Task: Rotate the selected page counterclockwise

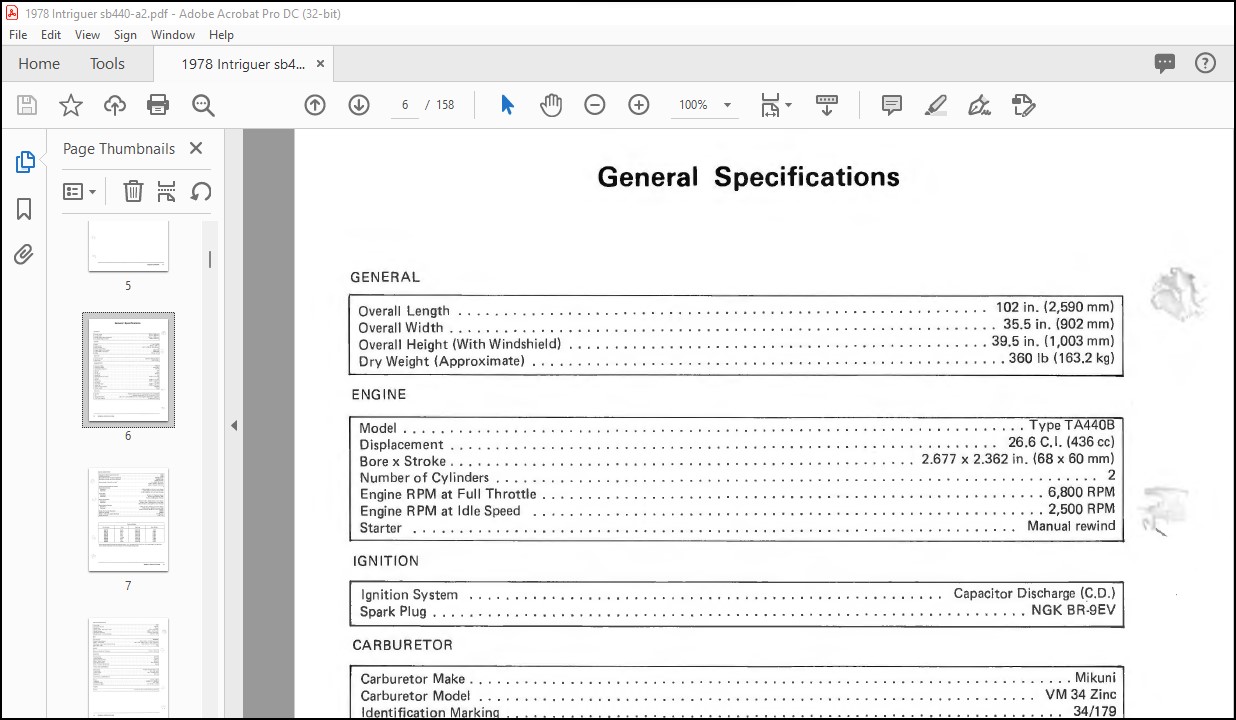Action: click(201, 191)
